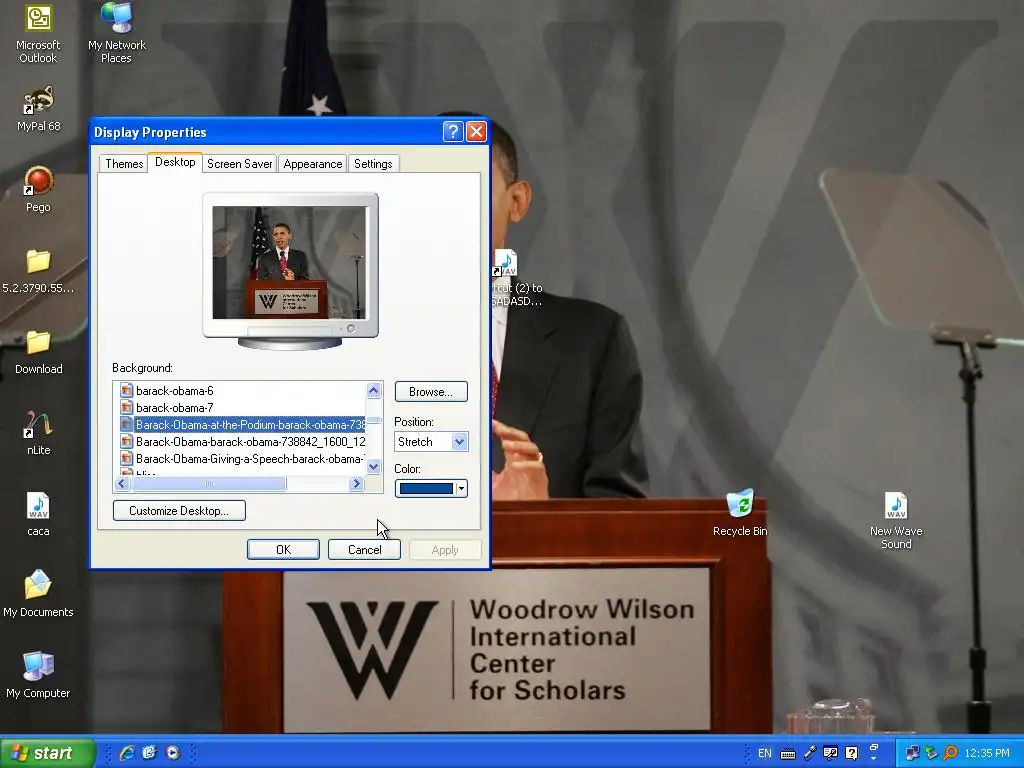This screenshot has height=768, width=1024.
Task: Click the green shield tray icon
Action: tap(931, 753)
